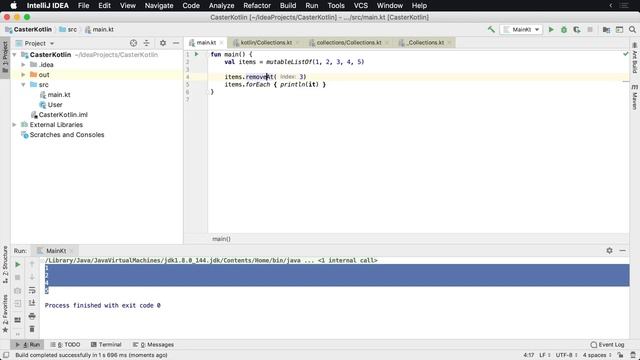Click the exit icon in Run panel
The width and height of the screenshot is (640, 360).
pyautogui.click(x=18, y=303)
